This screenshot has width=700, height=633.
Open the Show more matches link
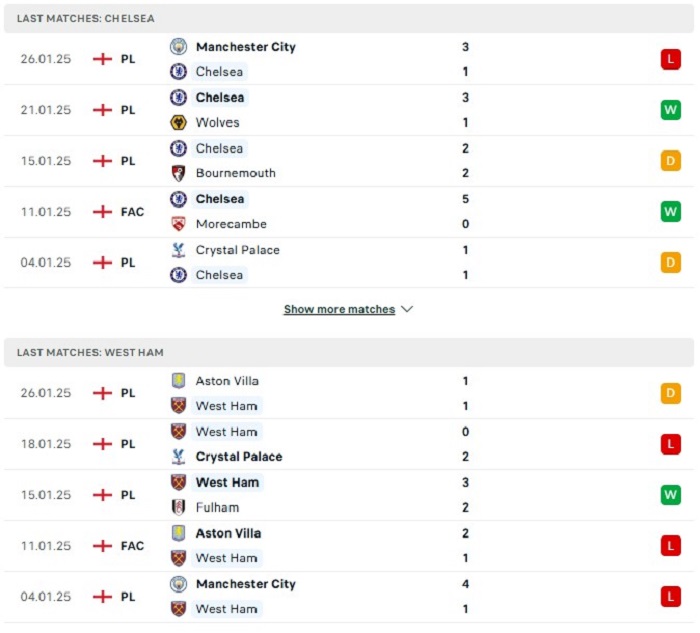[x=339, y=309]
